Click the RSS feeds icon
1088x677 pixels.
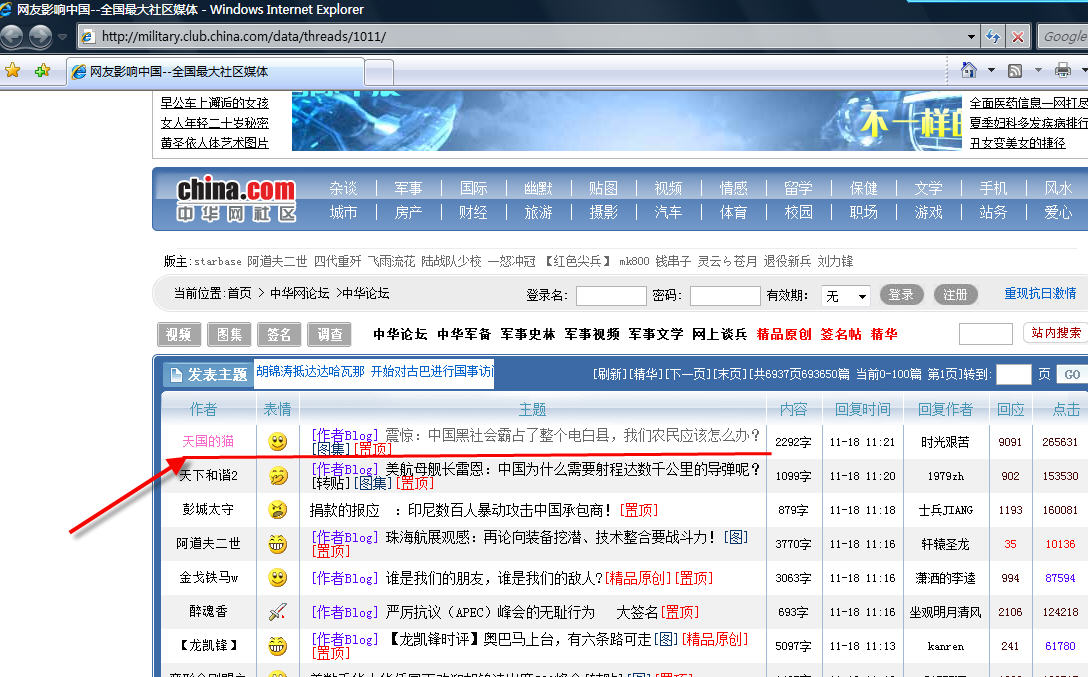1015,70
